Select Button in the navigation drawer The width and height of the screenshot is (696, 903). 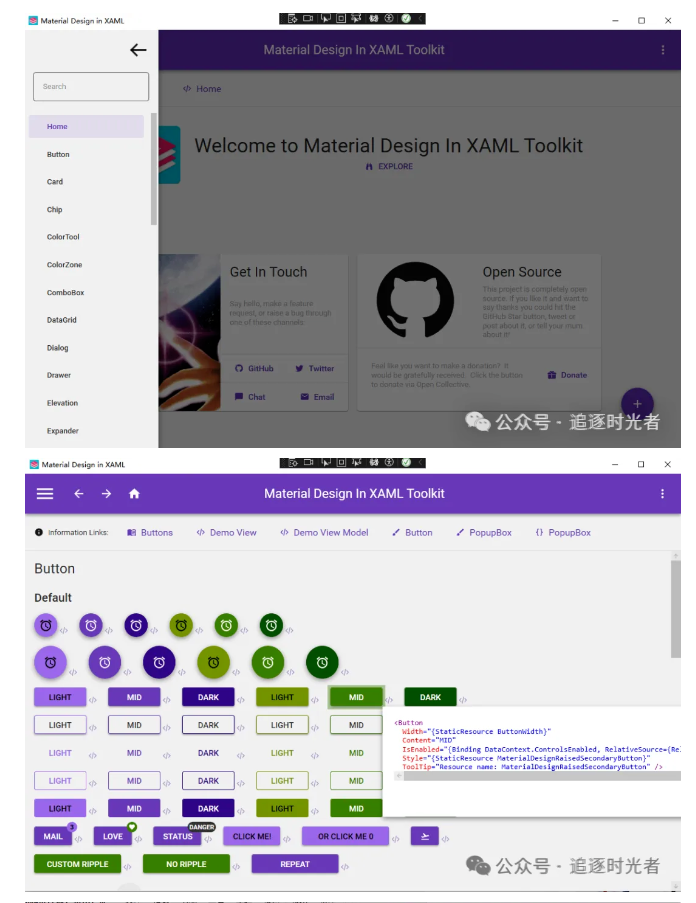click(86, 154)
